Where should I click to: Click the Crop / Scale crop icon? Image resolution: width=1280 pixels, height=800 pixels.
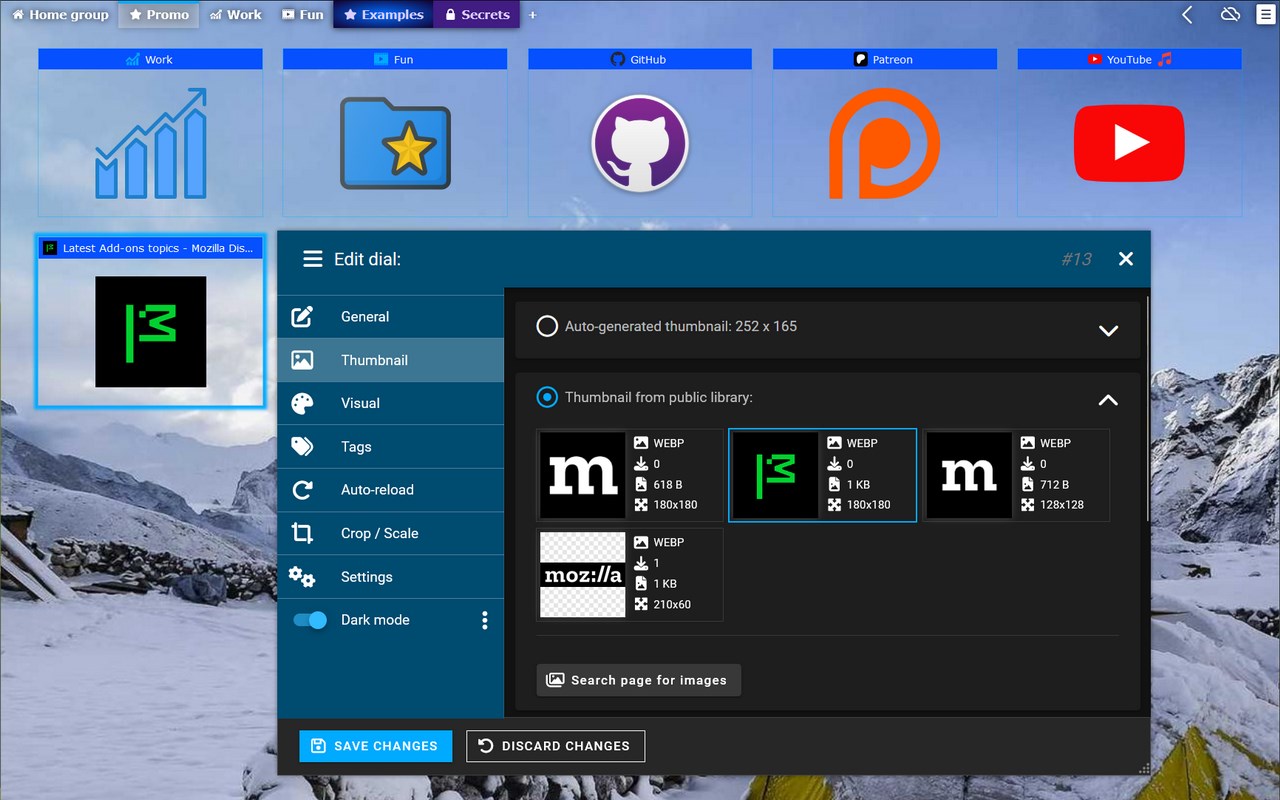click(302, 533)
